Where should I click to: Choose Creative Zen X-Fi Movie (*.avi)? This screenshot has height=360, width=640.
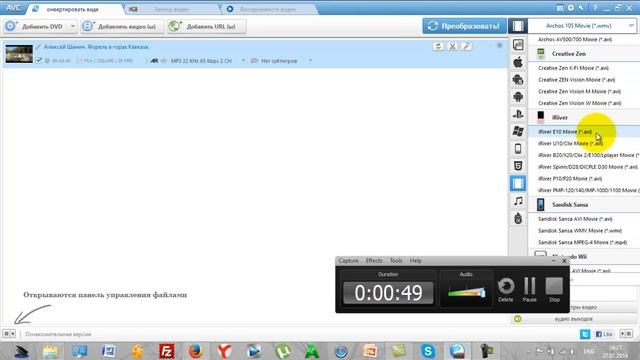point(573,68)
